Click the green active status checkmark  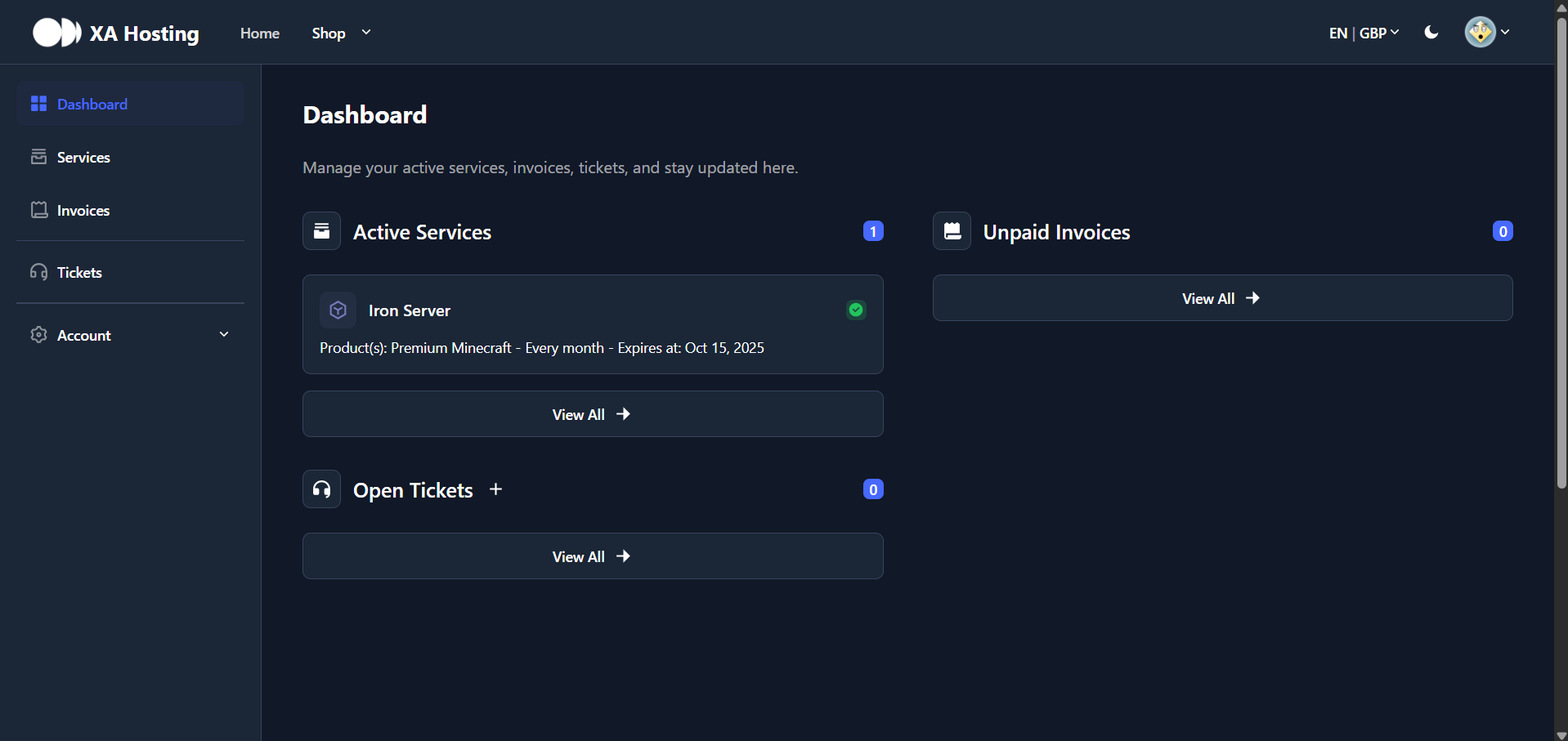(x=856, y=310)
